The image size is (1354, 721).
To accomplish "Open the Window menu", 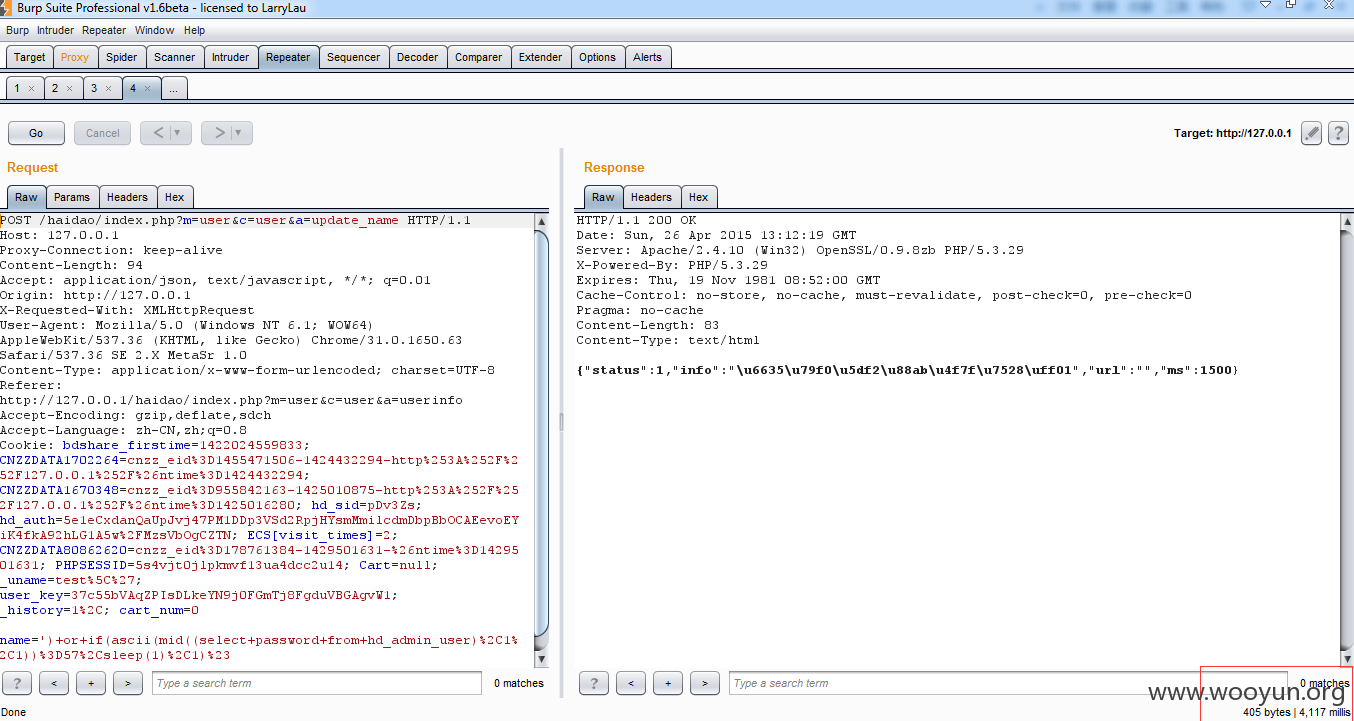I will pos(155,30).
